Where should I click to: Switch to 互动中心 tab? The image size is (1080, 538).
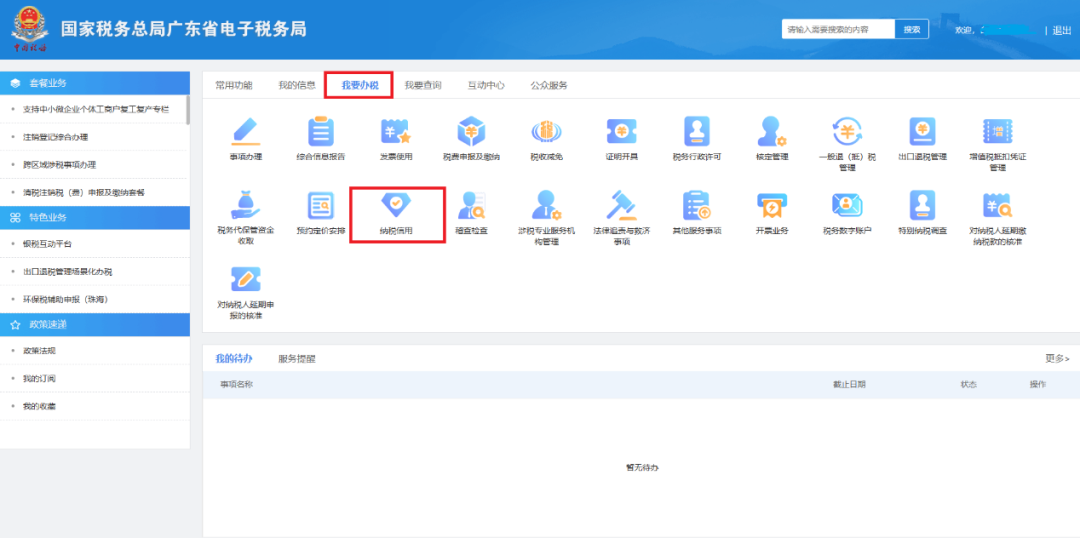(x=486, y=85)
